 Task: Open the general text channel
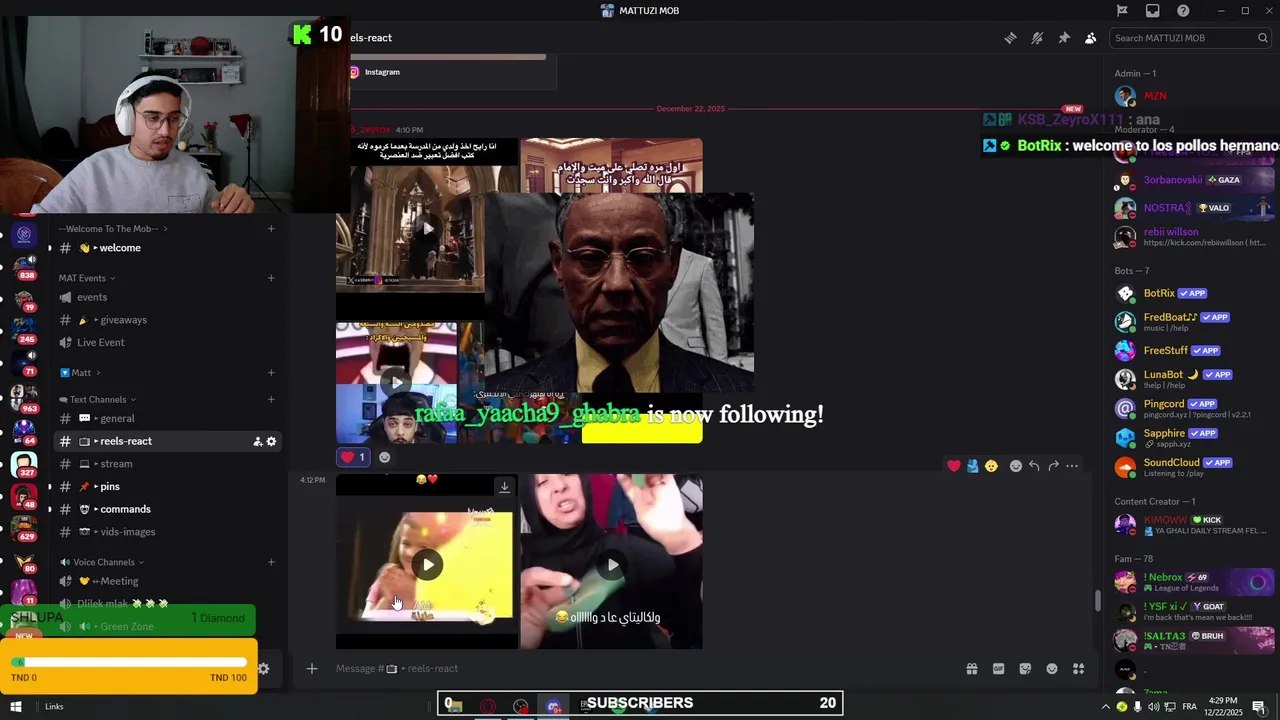[x=167, y=418]
